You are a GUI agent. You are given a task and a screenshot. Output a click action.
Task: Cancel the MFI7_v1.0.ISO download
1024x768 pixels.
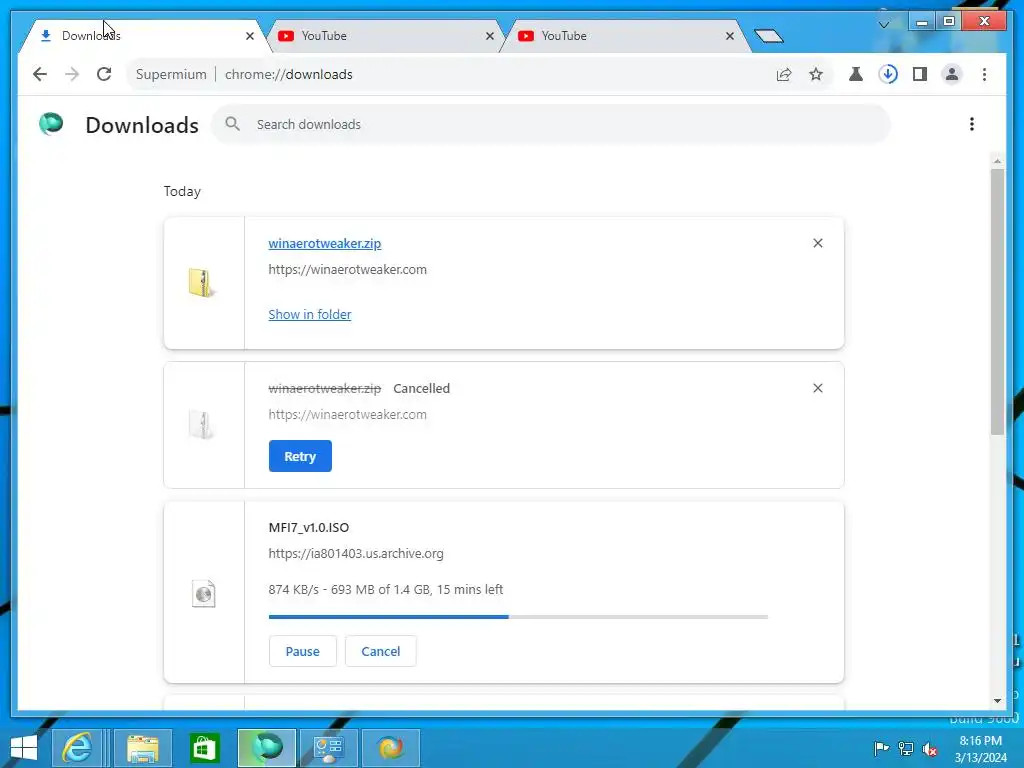coord(381,651)
